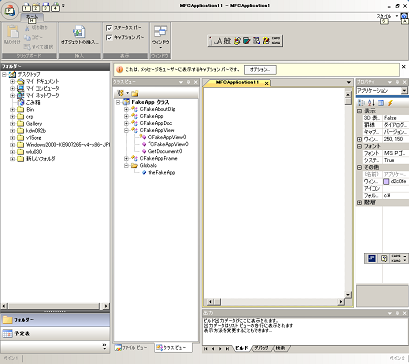Viewport: 409px width, 364px height.
Task: Switch to the クラス ビュー tab
Action: pos(173,348)
